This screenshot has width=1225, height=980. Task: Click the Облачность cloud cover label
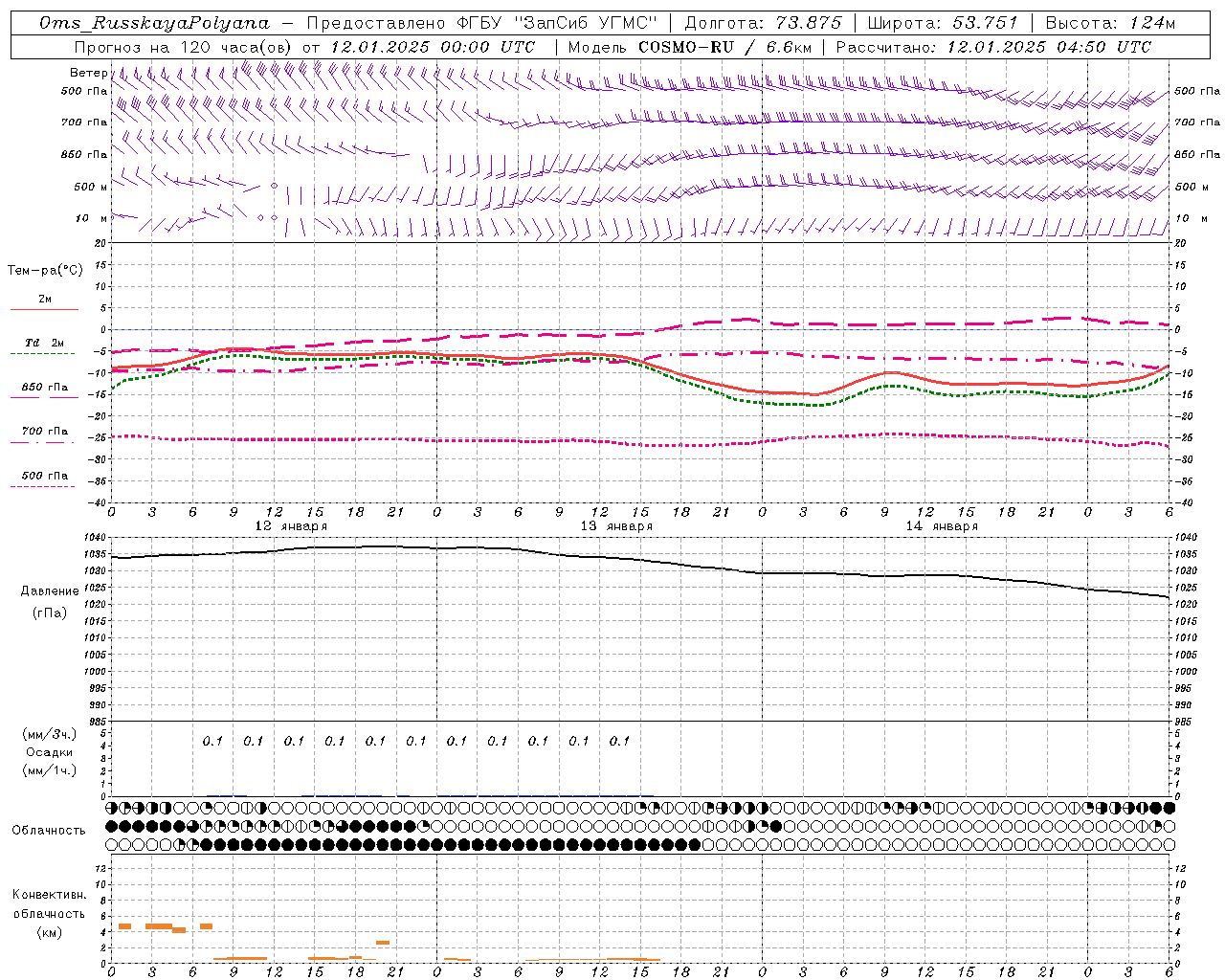(49, 831)
